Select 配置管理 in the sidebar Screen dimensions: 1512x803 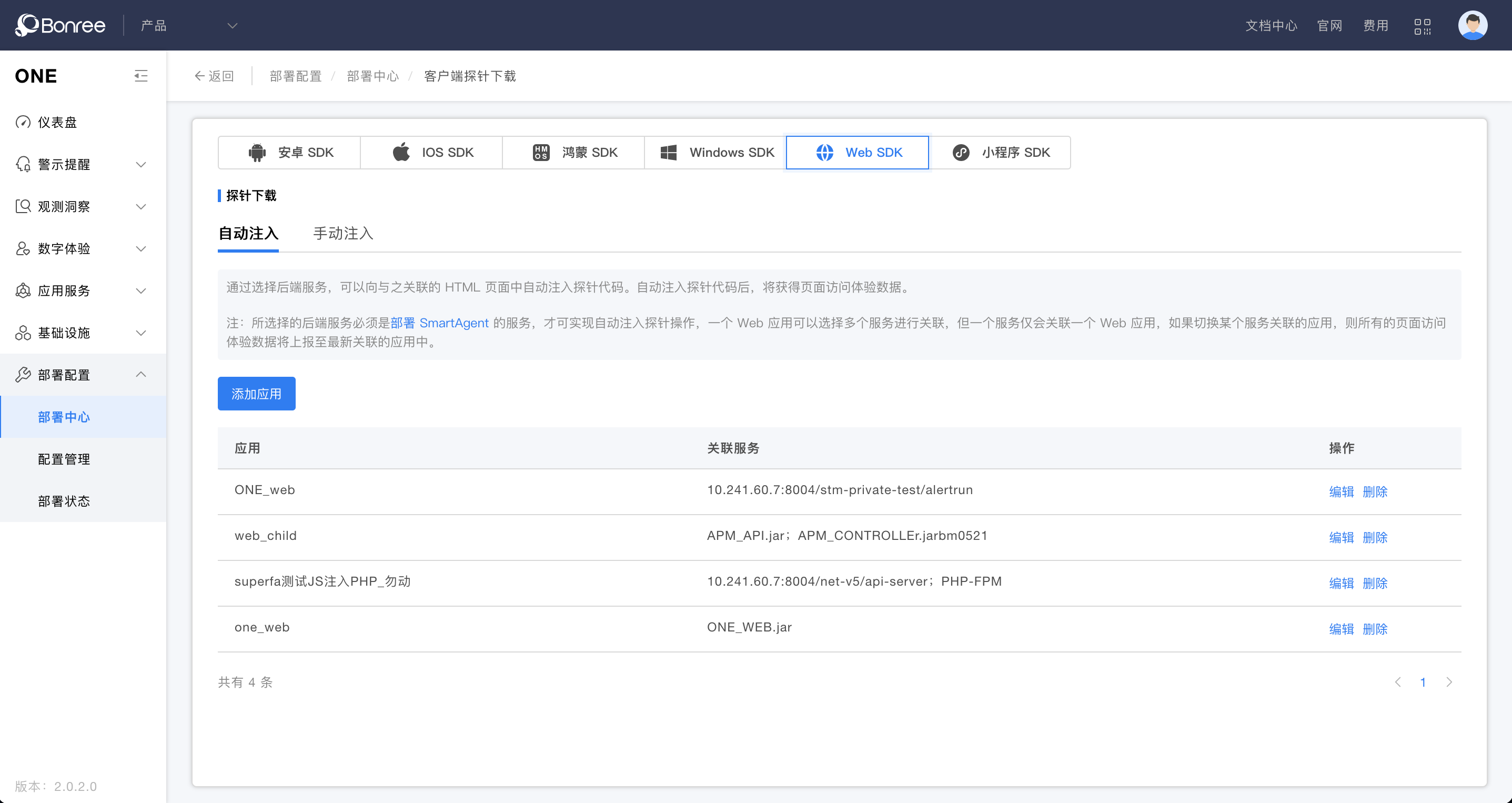pos(63,459)
